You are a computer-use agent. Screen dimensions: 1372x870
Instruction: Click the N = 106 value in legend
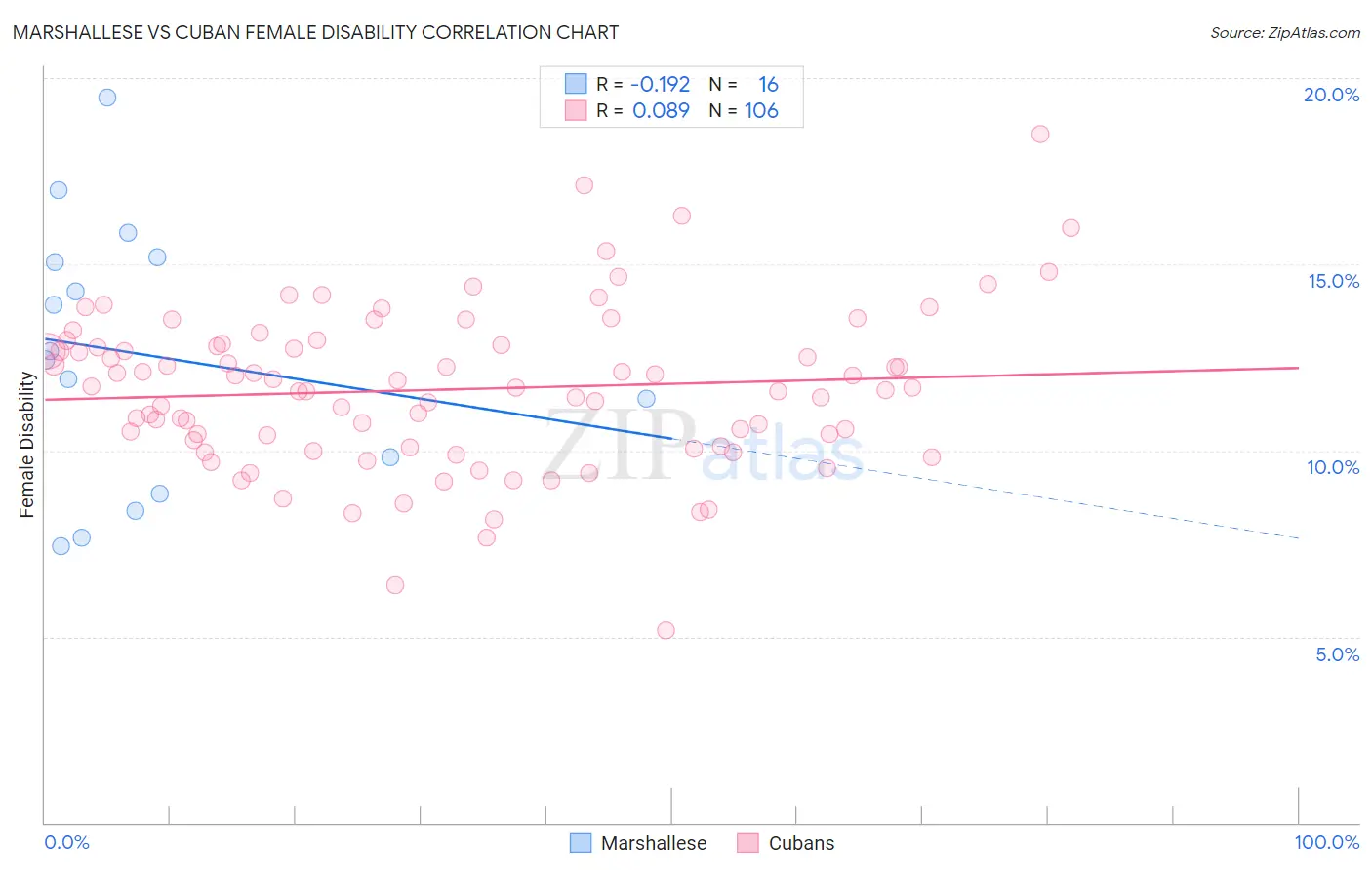tap(744, 110)
